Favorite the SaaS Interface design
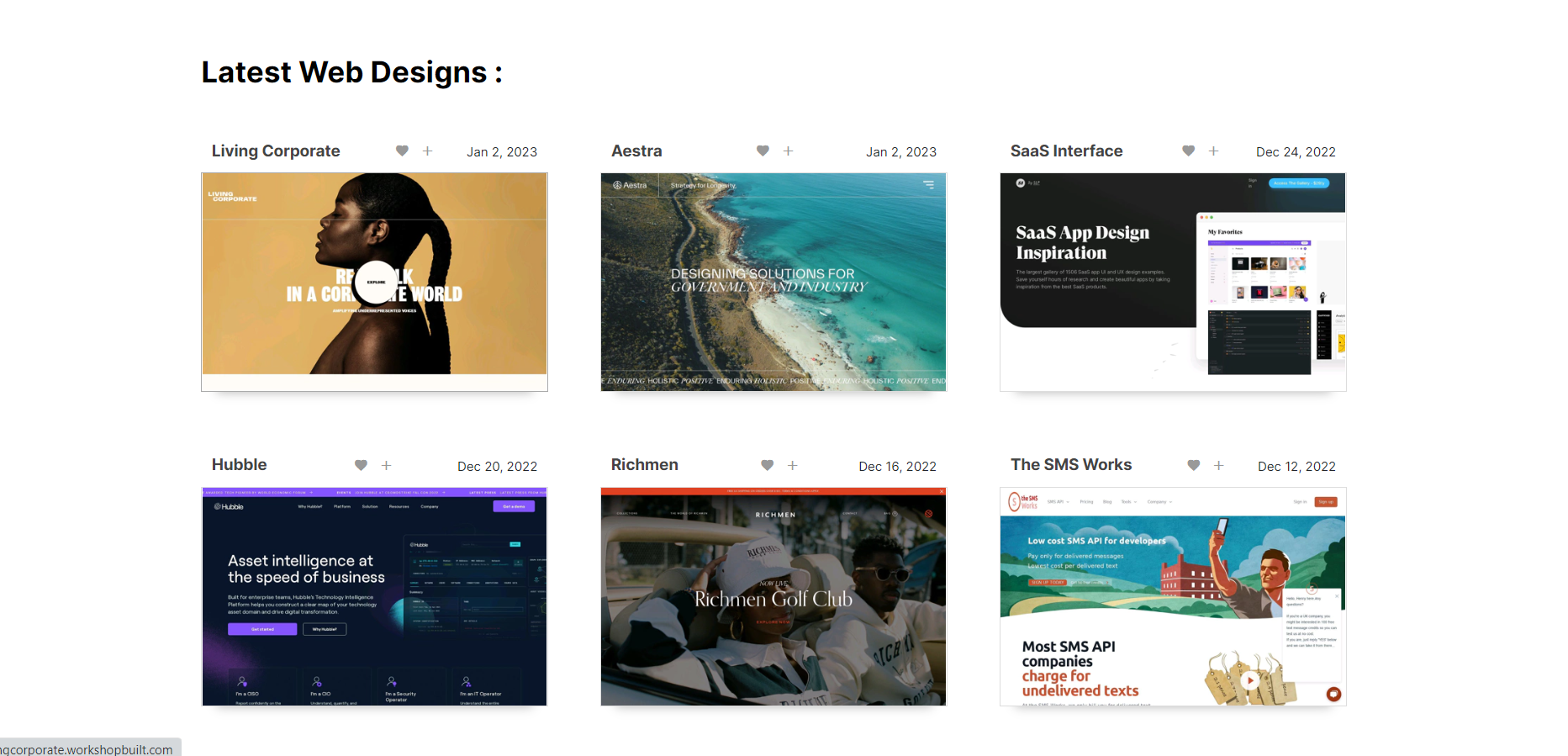The width and height of the screenshot is (1568, 756). point(1188,151)
